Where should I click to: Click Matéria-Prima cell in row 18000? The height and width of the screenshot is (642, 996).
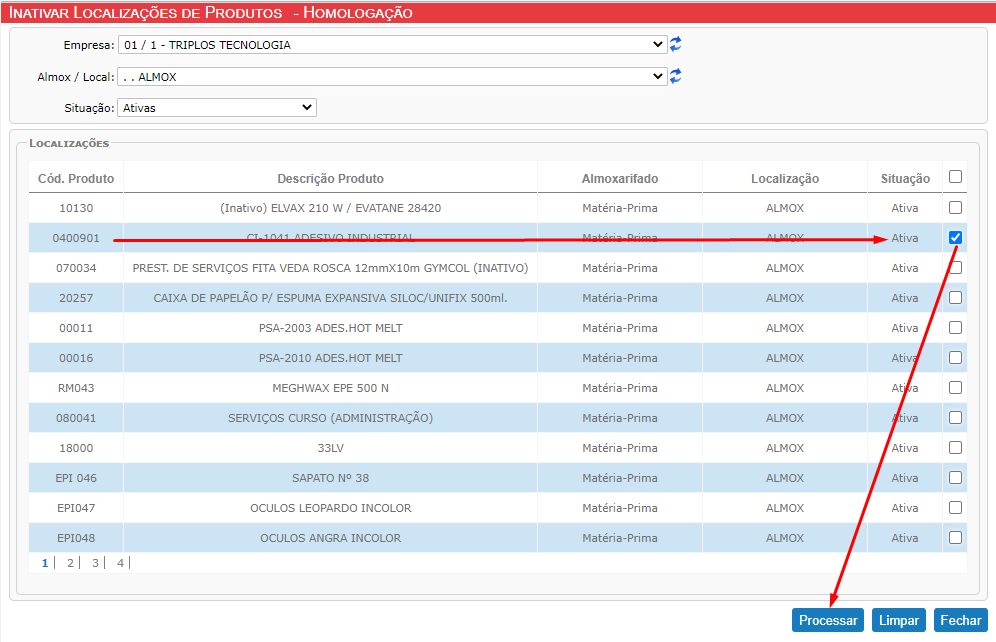[x=620, y=448]
